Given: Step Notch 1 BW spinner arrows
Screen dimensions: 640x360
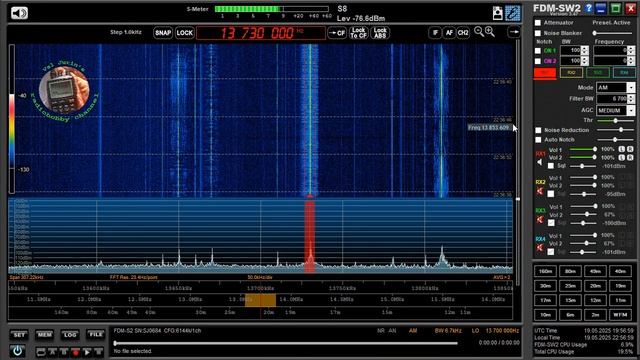Looking at the screenshot, I should 584,51.
